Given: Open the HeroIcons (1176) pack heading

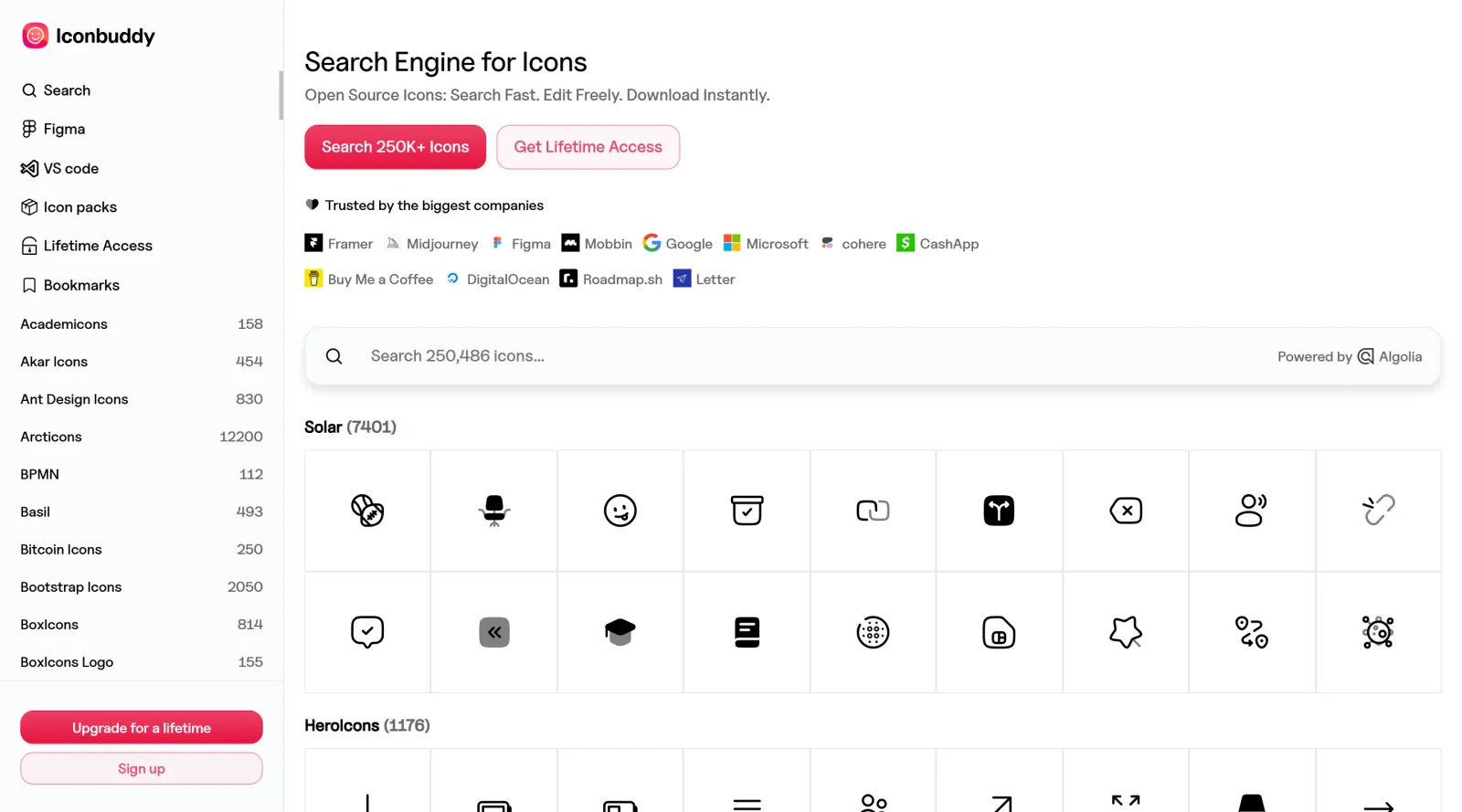Looking at the screenshot, I should pos(366,725).
